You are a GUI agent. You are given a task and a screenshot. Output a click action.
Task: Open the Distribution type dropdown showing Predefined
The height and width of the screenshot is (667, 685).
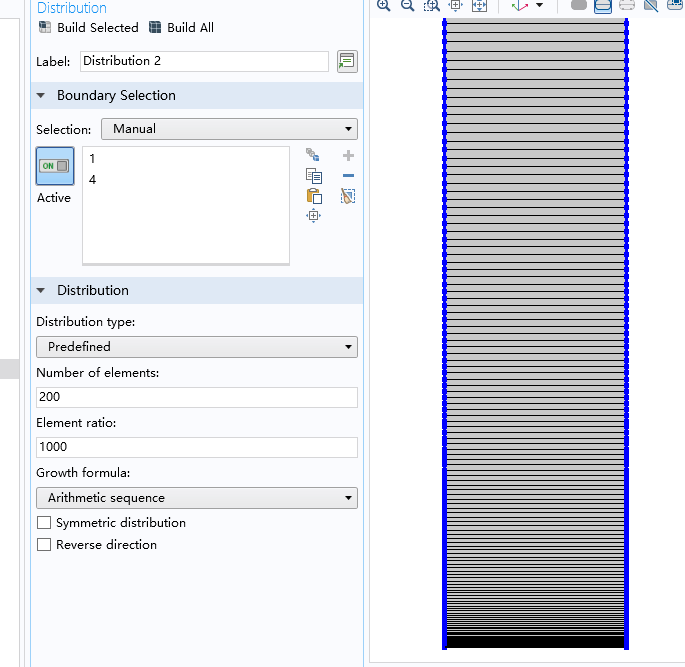click(x=197, y=347)
